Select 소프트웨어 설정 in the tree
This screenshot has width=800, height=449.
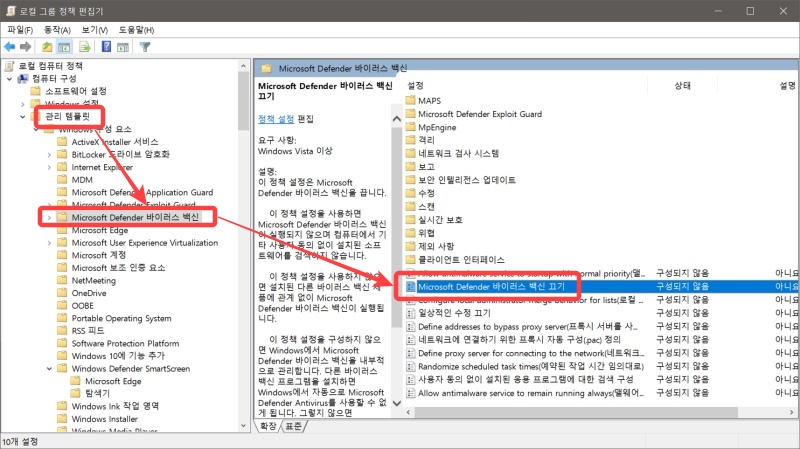tap(76, 91)
